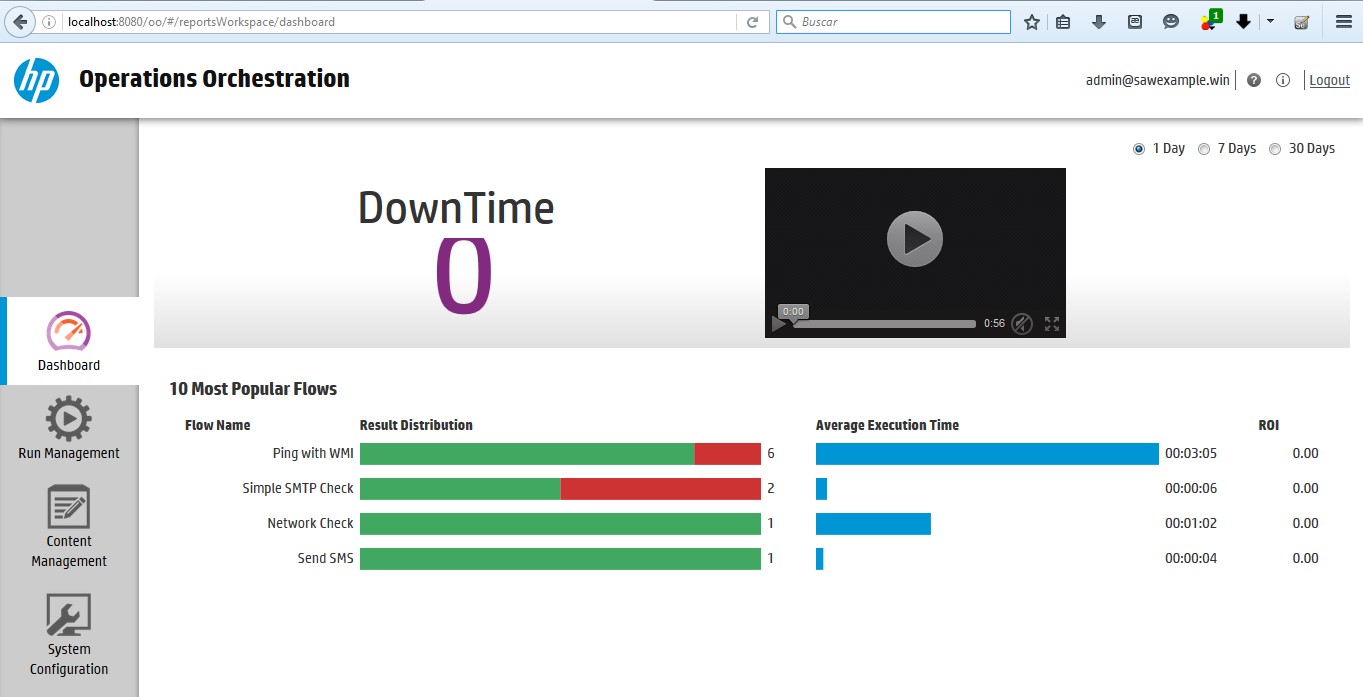Reload the page with the refresh button
1363x697 pixels.
pyautogui.click(x=753, y=21)
